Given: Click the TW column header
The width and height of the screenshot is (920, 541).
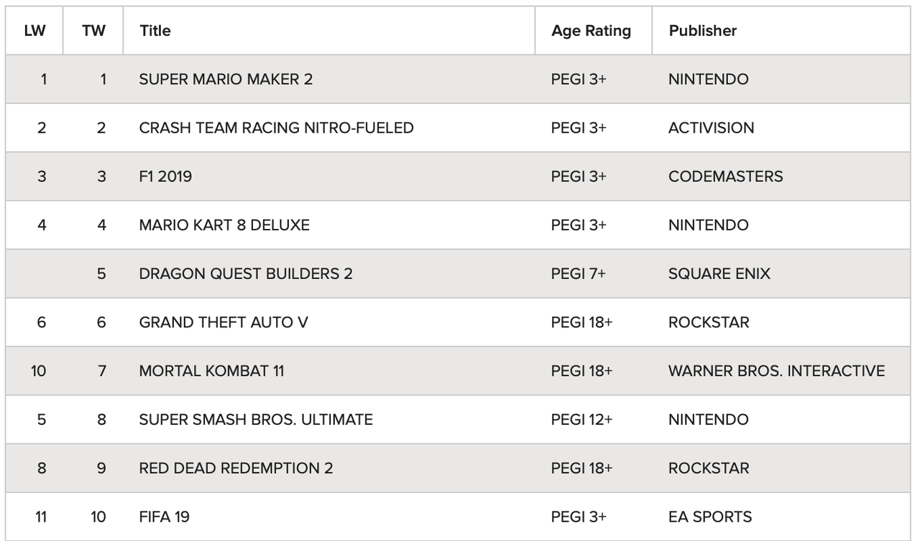Looking at the screenshot, I should (94, 31).
